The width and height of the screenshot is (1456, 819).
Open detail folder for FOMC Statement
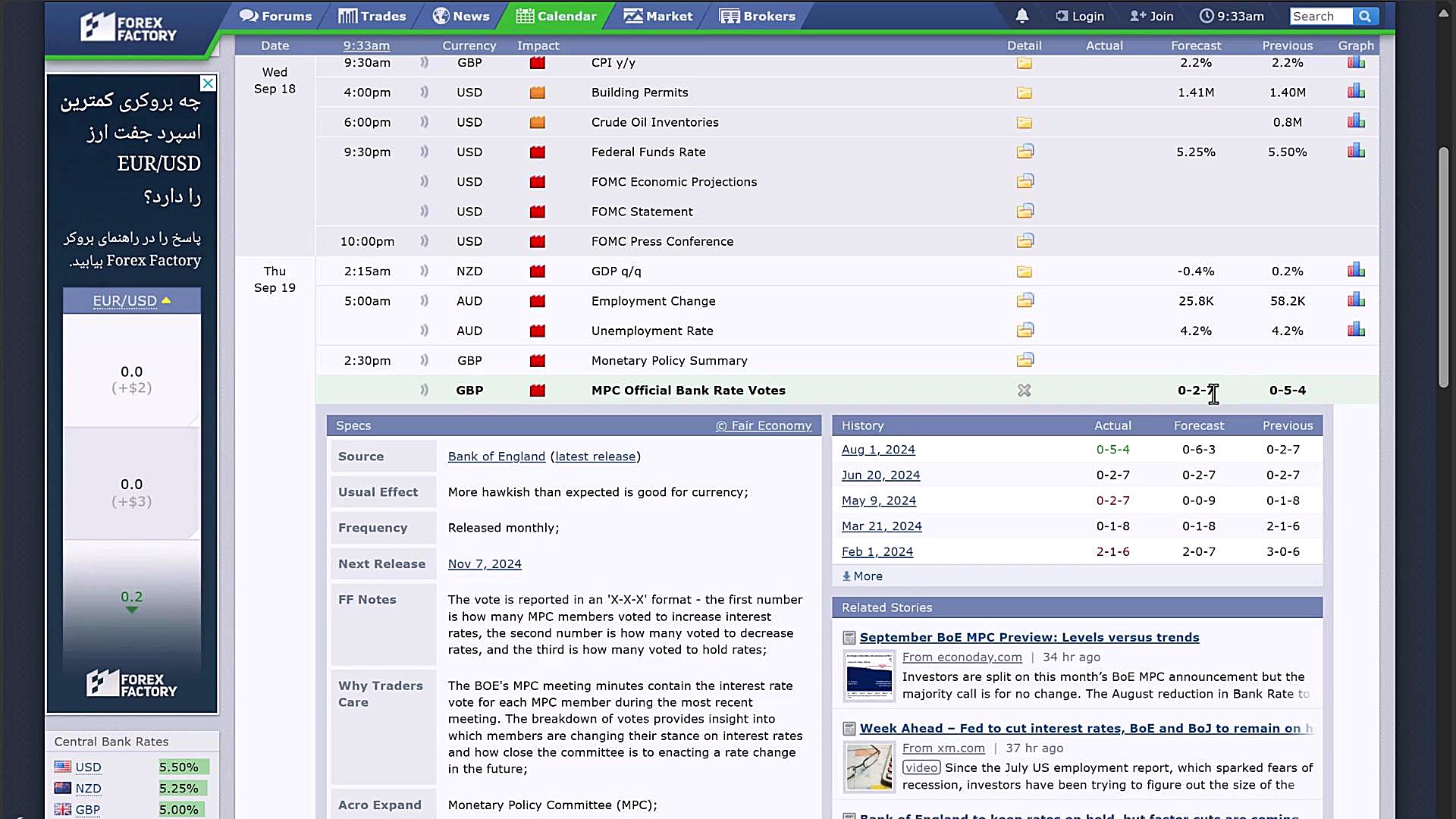[x=1025, y=211]
